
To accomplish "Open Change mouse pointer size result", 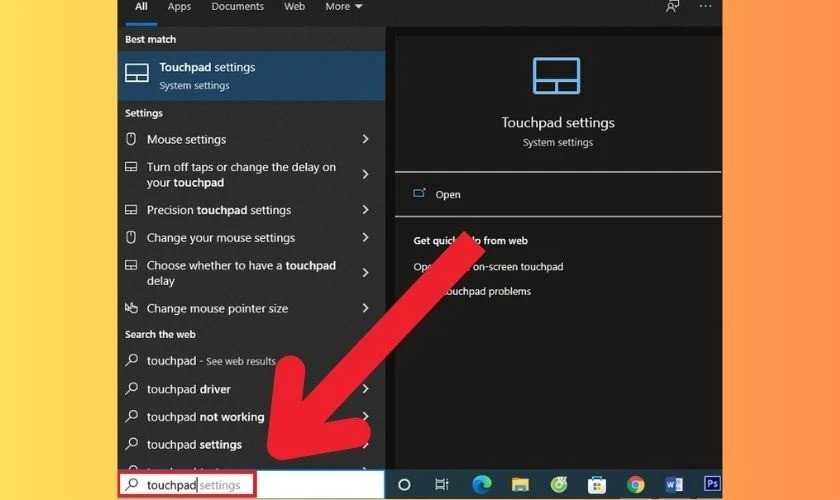I will tap(251, 308).
